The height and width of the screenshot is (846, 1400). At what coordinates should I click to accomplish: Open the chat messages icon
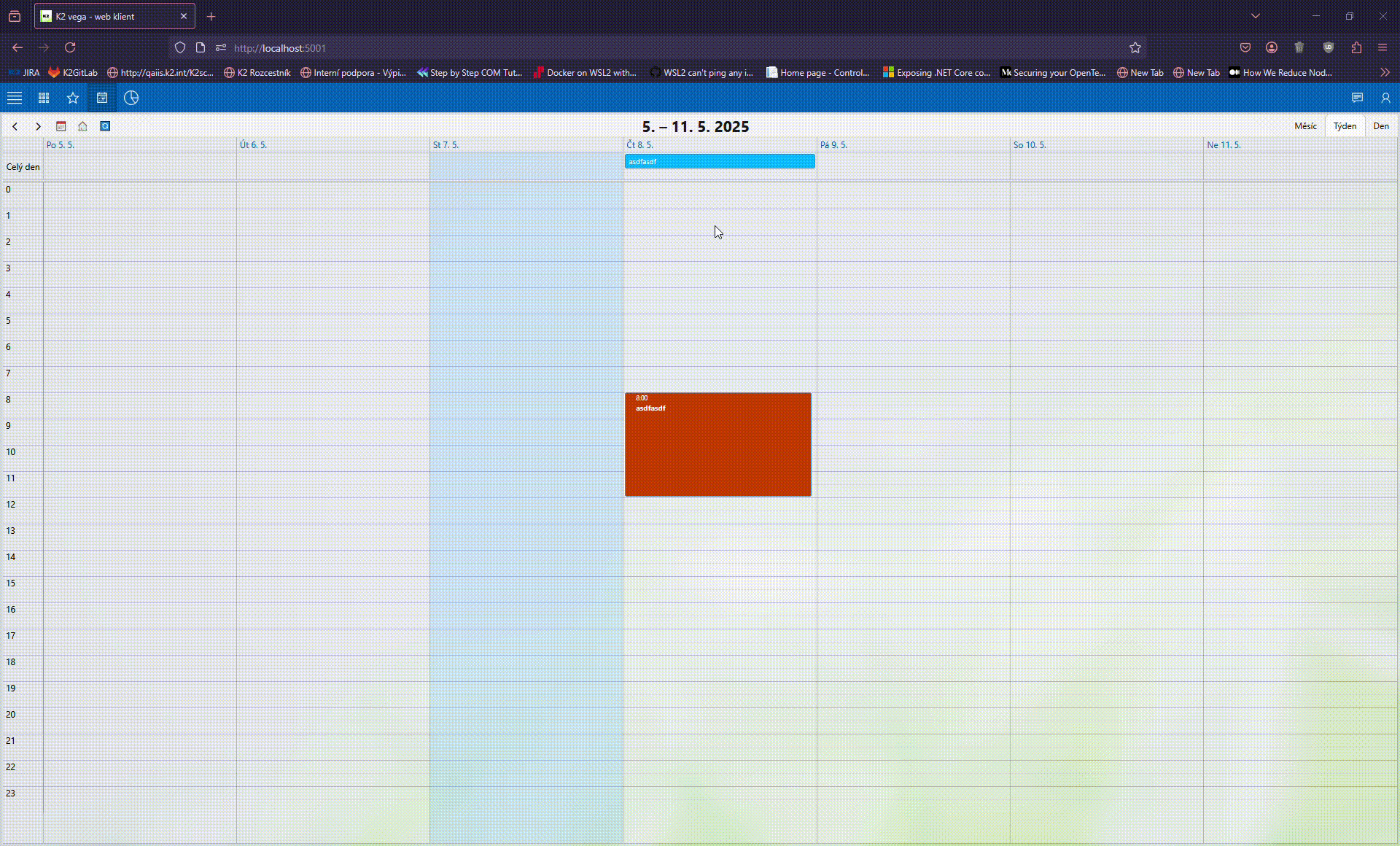tap(1357, 98)
